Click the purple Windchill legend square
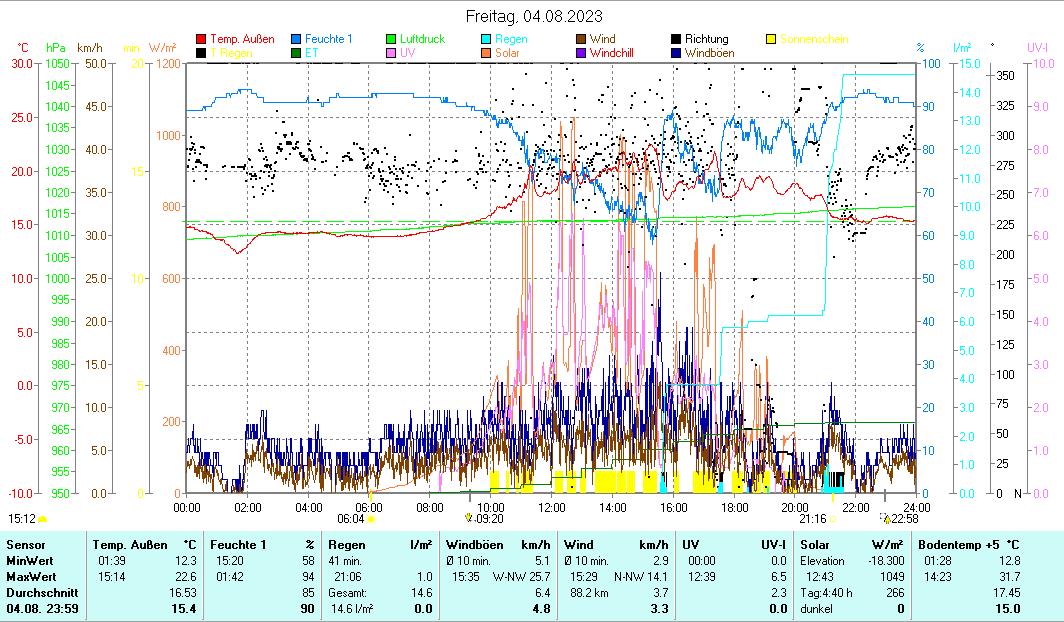Viewport: 1064px width, 622px height. coord(581,53)
